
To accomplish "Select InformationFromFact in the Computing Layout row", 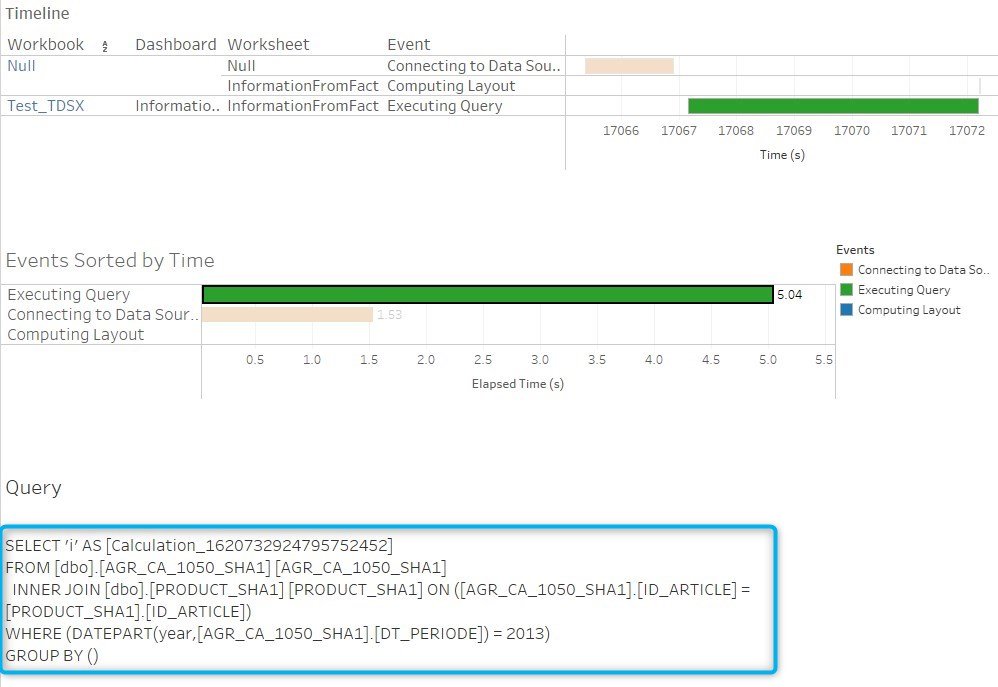I will pos(303,86).
